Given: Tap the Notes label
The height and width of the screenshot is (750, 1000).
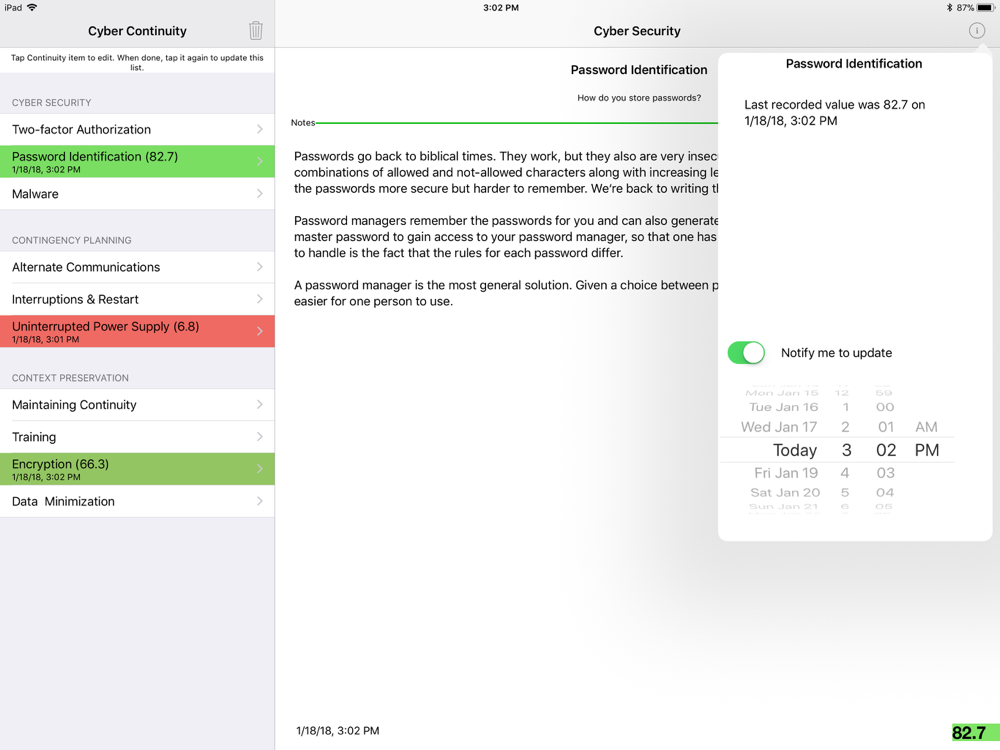Looking at the screenshot, I should click(x=303, y=122).
